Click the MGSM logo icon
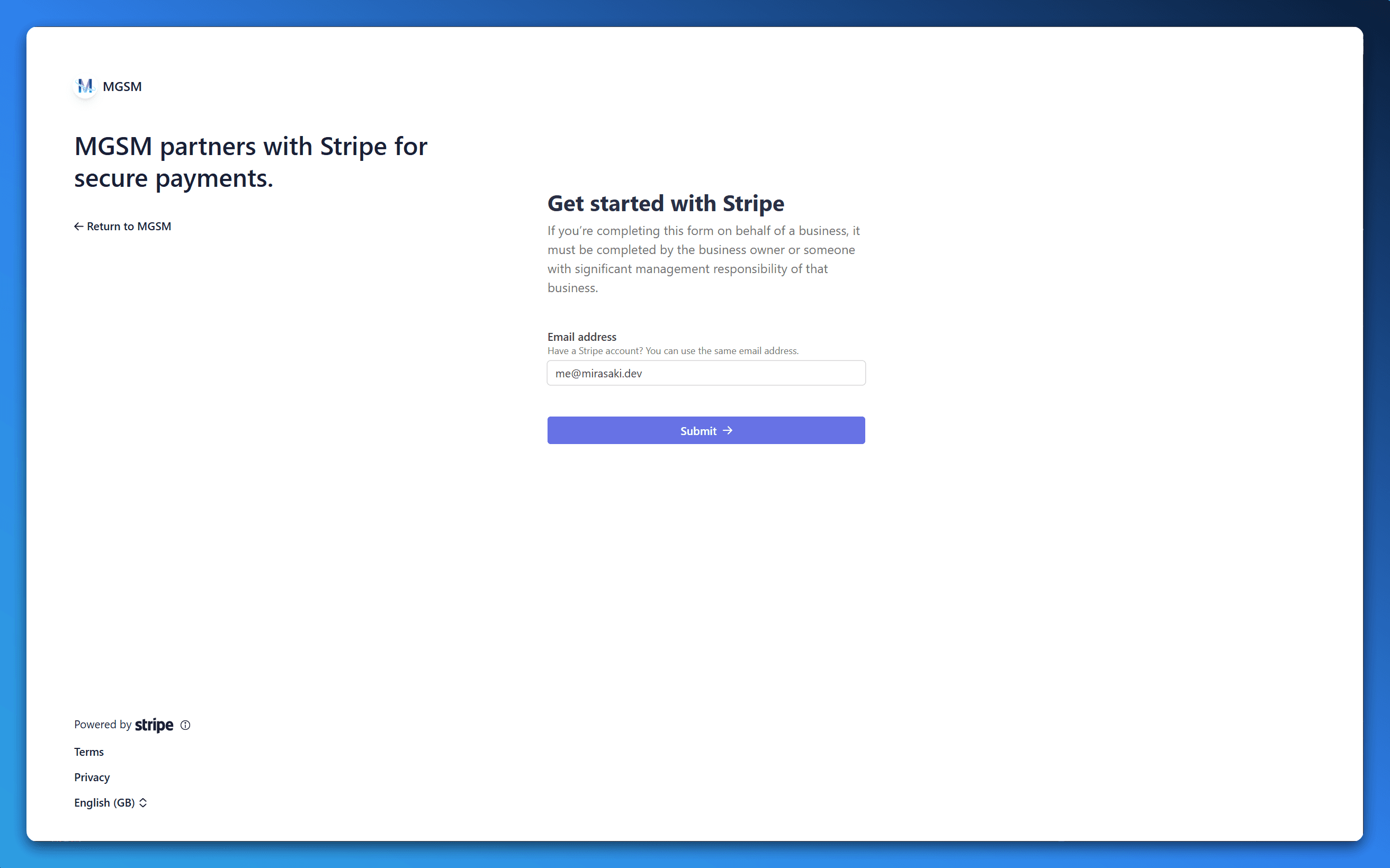The image size is (1390, 868). coord(86,87)
